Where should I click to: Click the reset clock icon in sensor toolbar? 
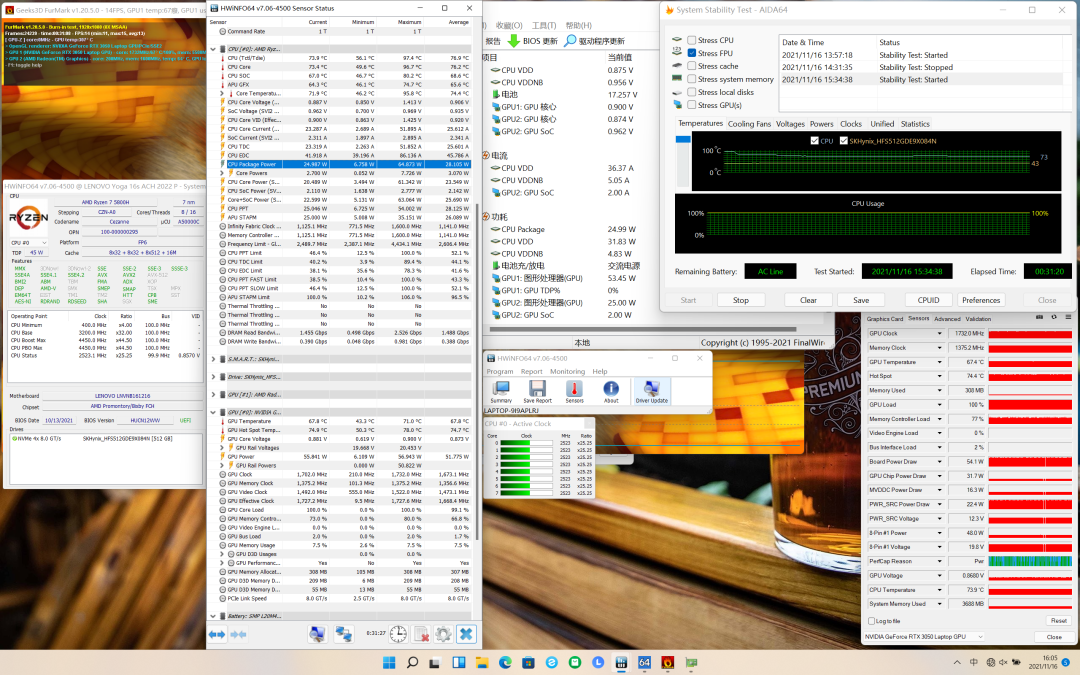398,634
